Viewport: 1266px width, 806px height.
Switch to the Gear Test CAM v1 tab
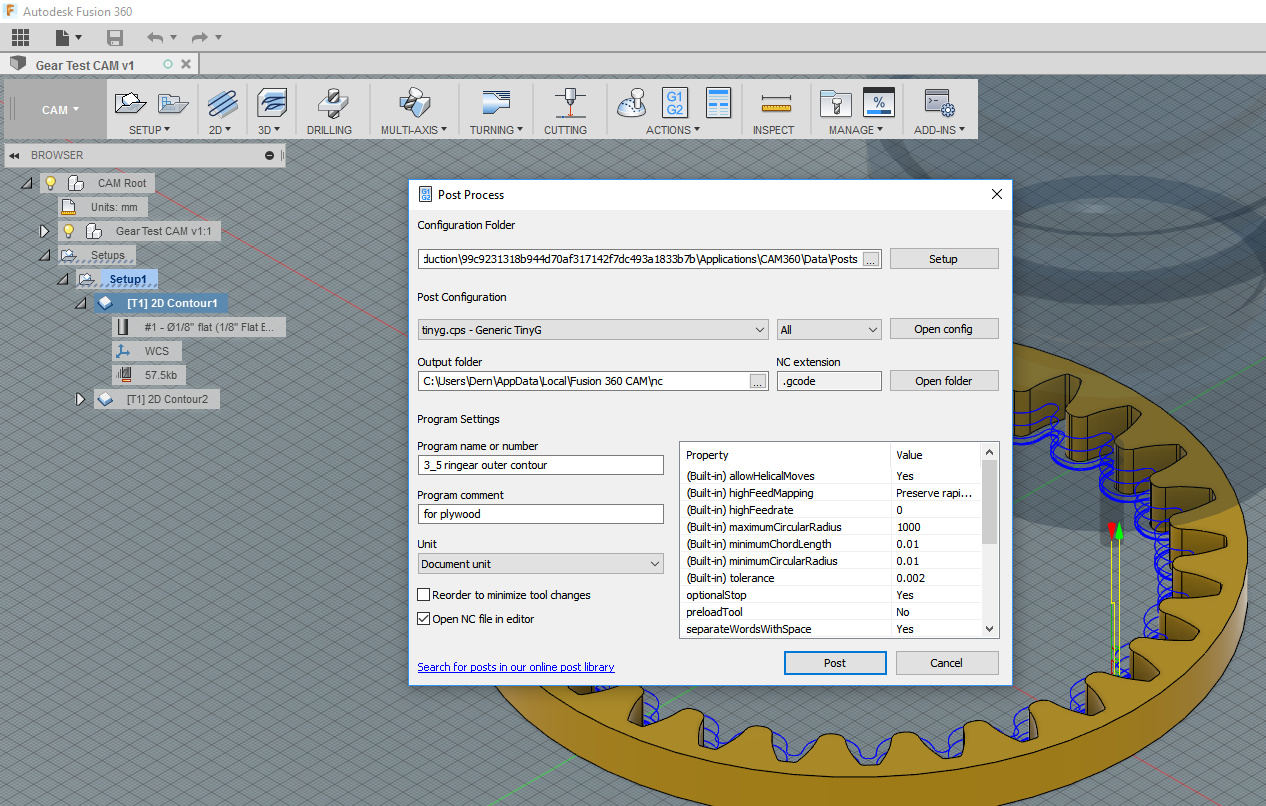point(85,65)
